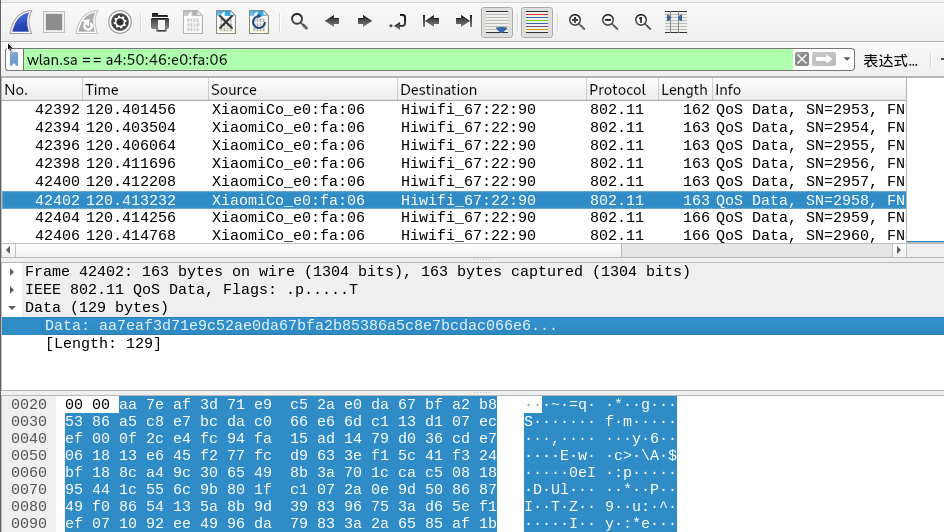The width and height of the screenshot is (944, 532).
Task: Open filter bookmarks icon in filter bar
Action: (x=14, y=59)
